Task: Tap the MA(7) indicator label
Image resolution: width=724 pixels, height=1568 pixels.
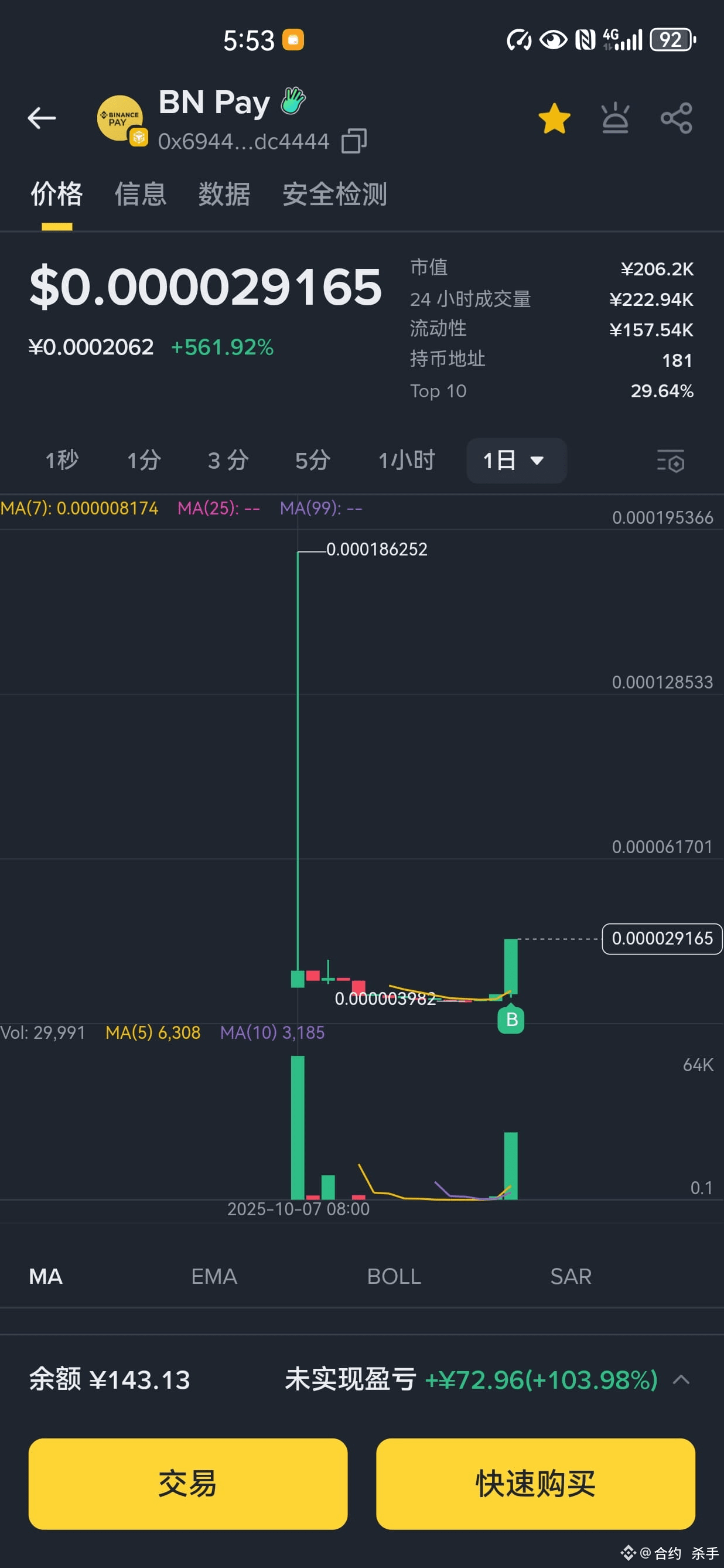Action: [79, 508]
